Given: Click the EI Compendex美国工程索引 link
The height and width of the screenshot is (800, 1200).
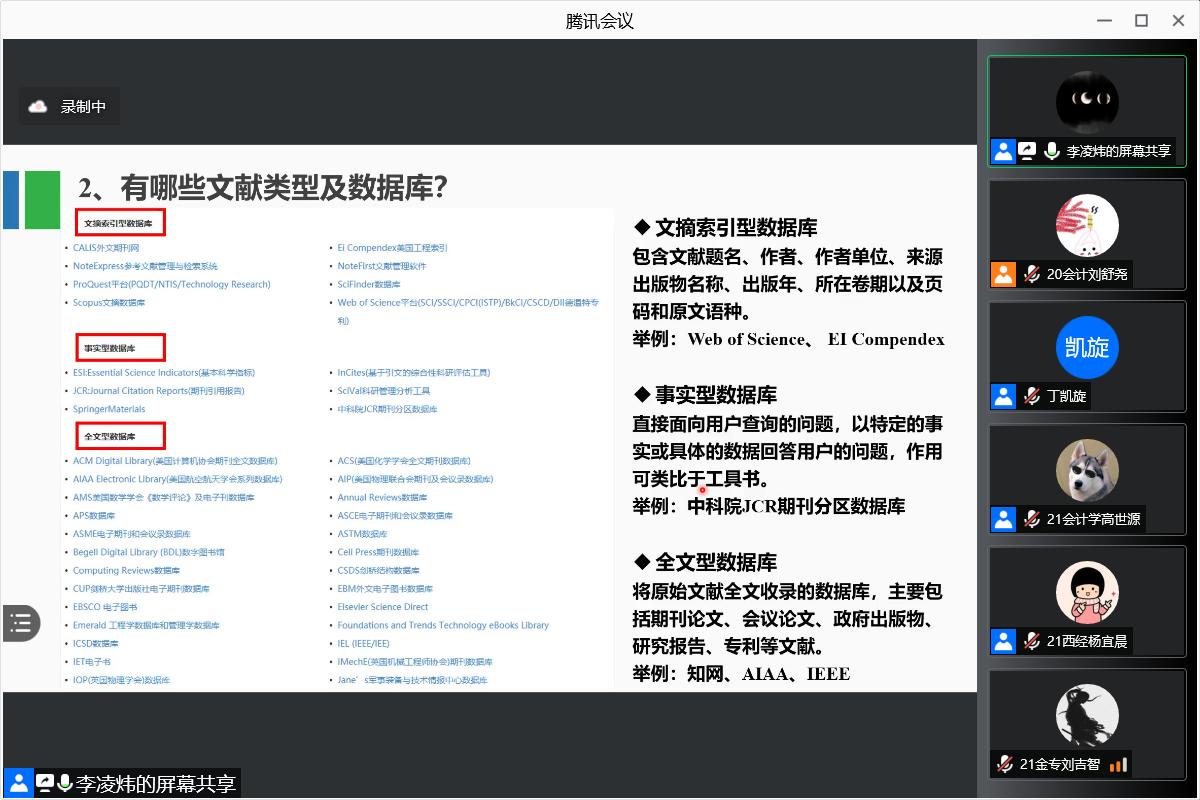Looking at the screenshot, I should pyautogui.click(x=393, y=248).
